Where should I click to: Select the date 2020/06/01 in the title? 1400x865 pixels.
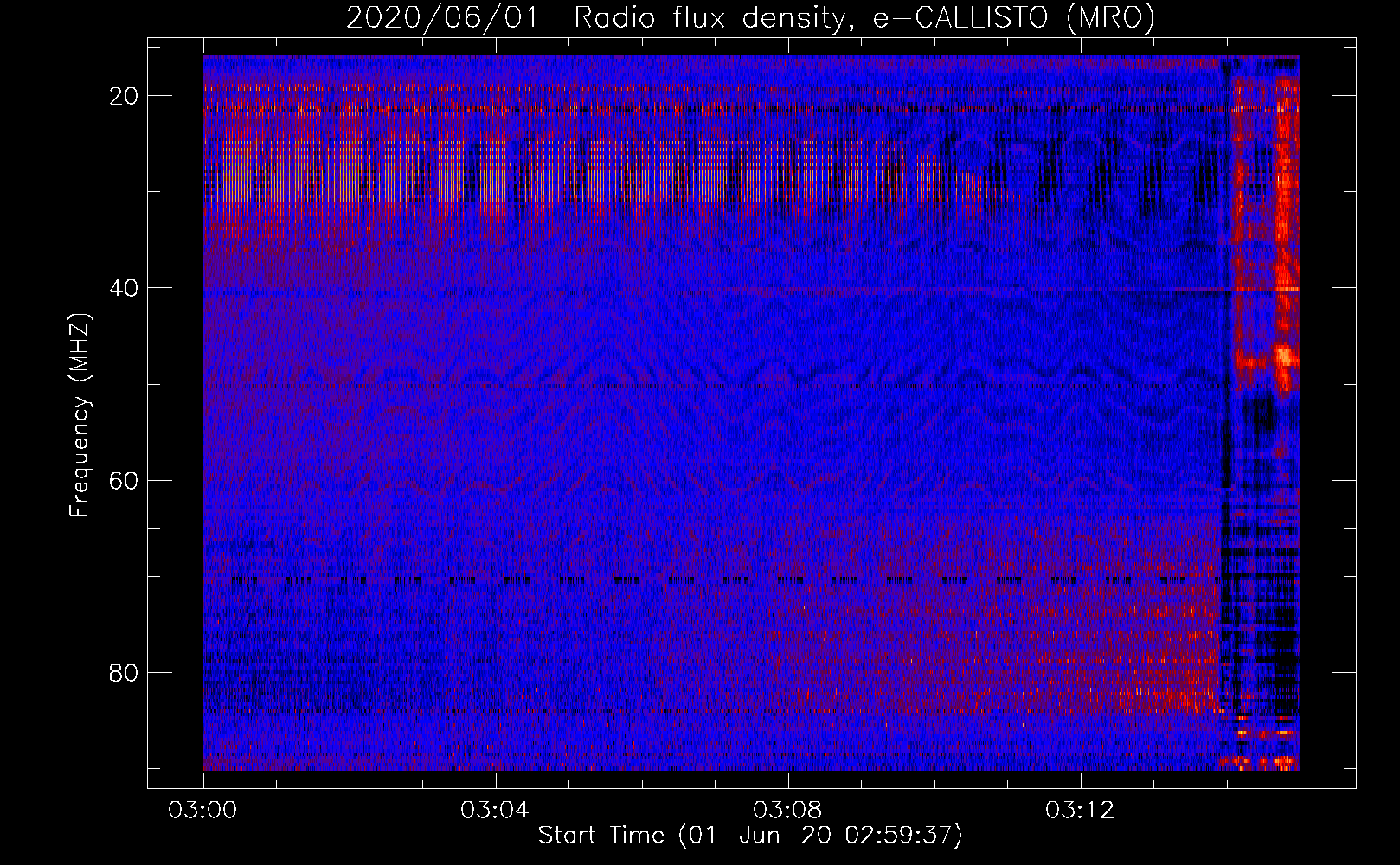point(442,17)
